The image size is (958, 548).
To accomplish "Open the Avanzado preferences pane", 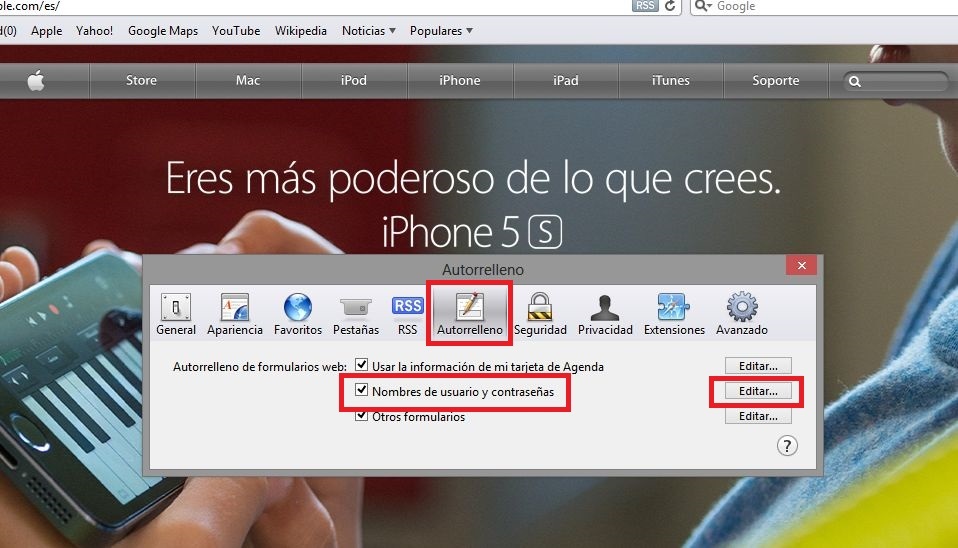I will [x=742, y=314].
